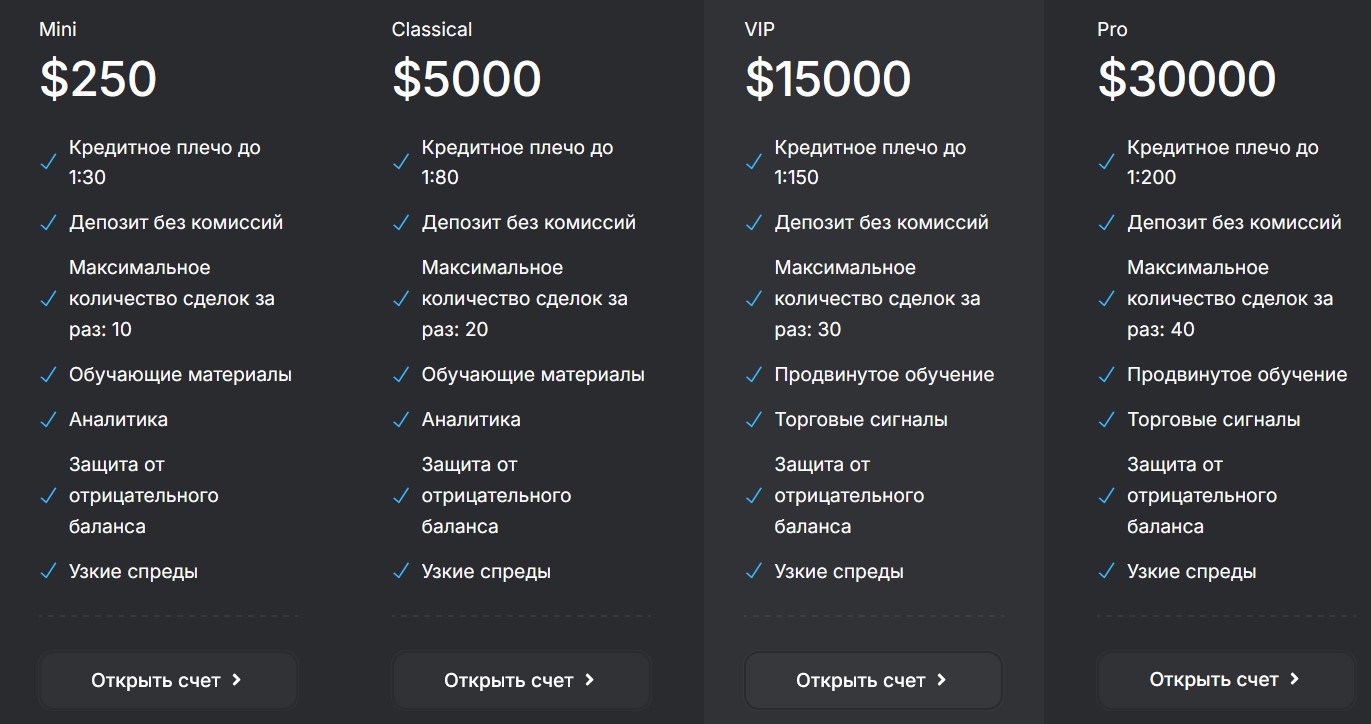Image resolution: width=1371 pixels, height=724 pixels.
Task: Select the $15000 VIP price heading
Action: pyautogui.click(x=828, y=80)
